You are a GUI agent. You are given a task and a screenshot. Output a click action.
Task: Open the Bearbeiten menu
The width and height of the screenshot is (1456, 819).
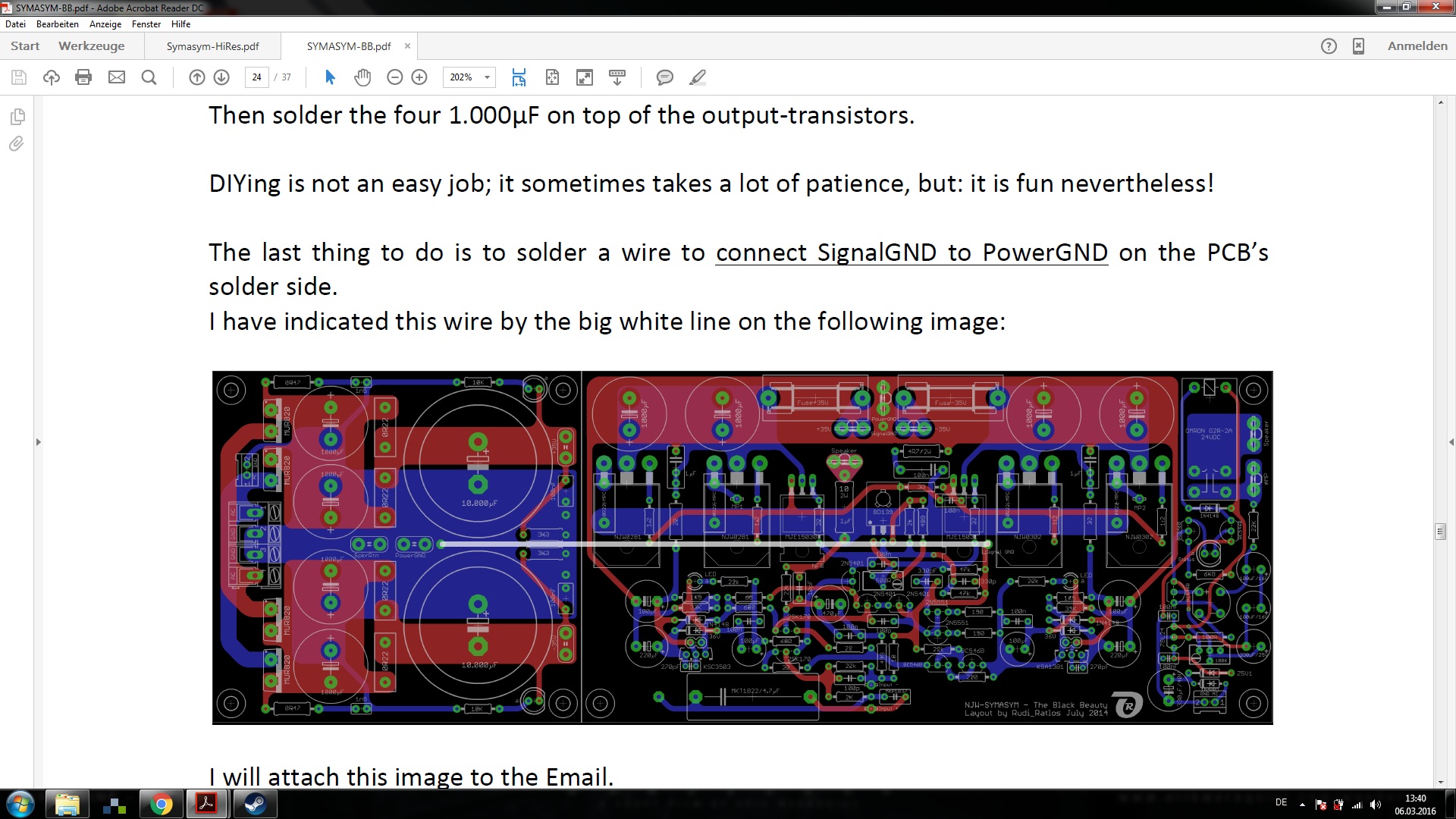58,24
